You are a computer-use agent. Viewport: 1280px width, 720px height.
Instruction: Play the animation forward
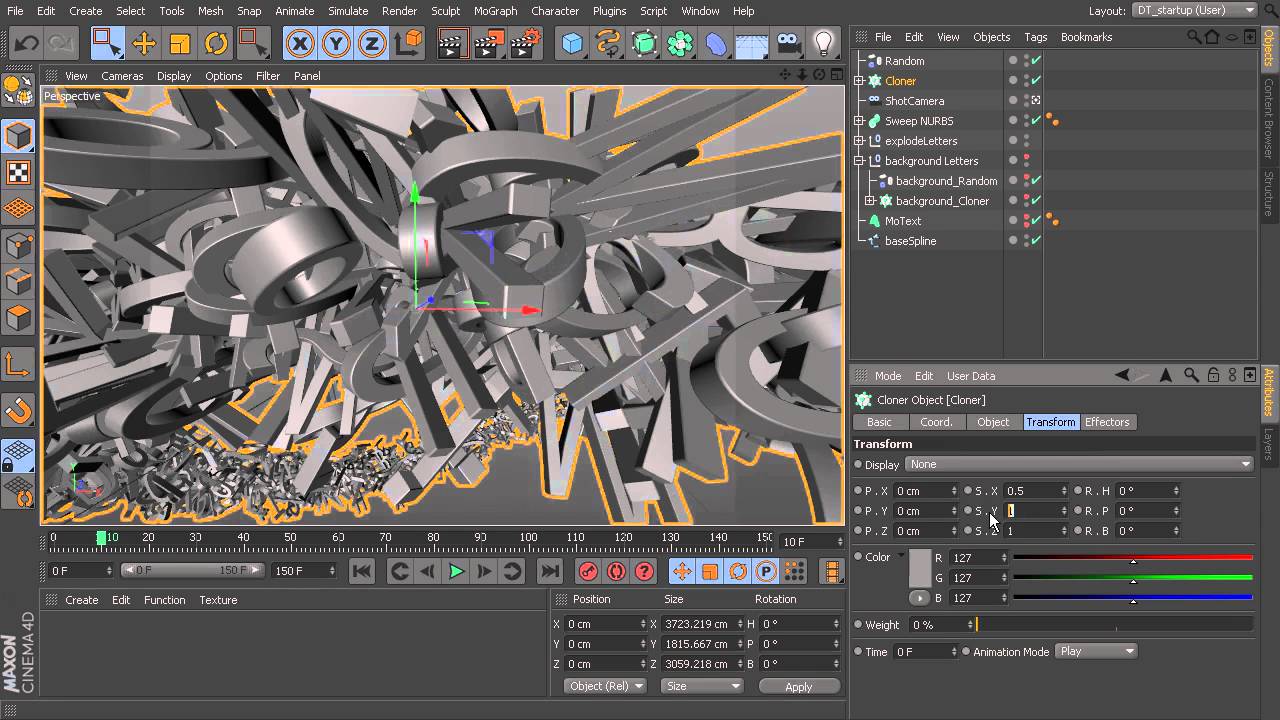[x=457, y=571]
